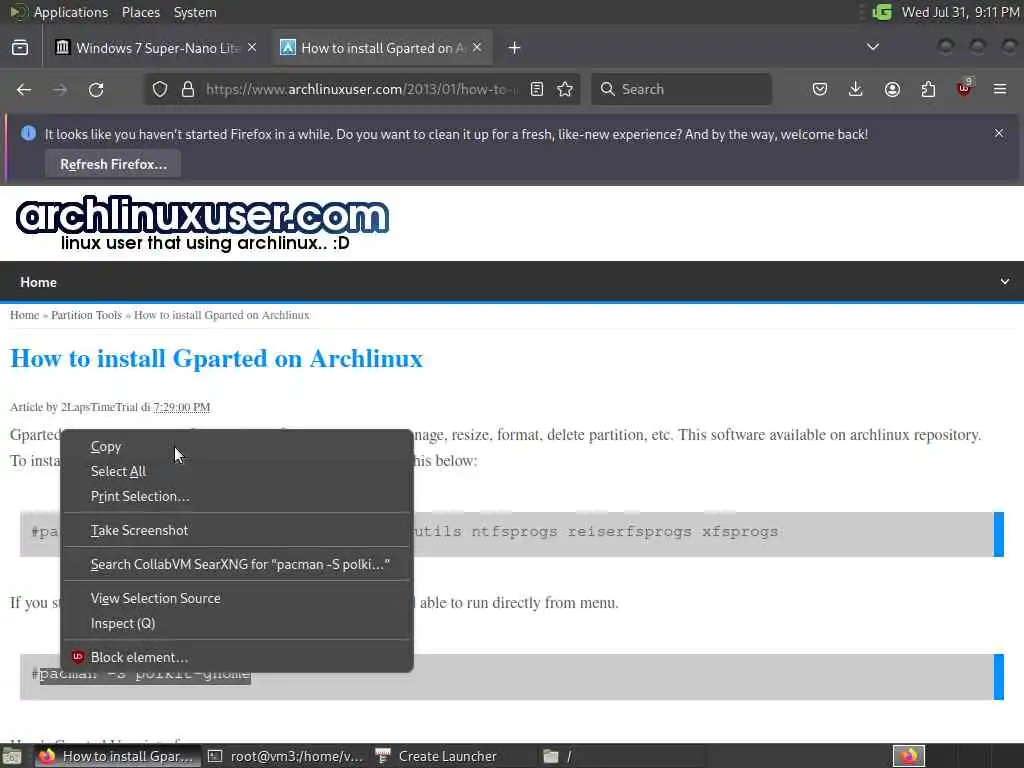Image resolution: width=1024 pixels, height=768 pixels.
Task: Click the Firefox workspace switcher thumbnail
Action: coord(909,756)
